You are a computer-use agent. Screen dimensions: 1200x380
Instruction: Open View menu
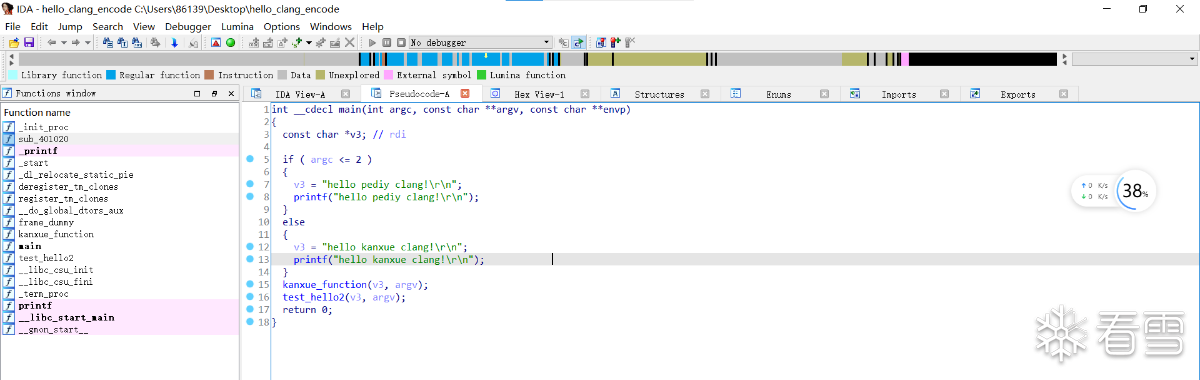(144, 26)
